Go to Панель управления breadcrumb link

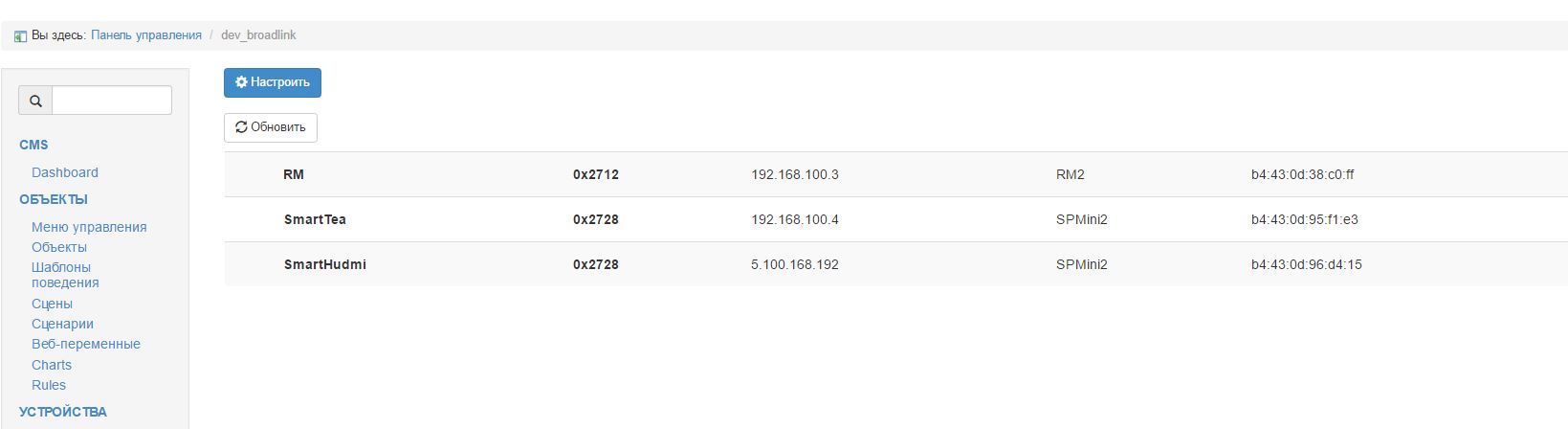(146, 35)
